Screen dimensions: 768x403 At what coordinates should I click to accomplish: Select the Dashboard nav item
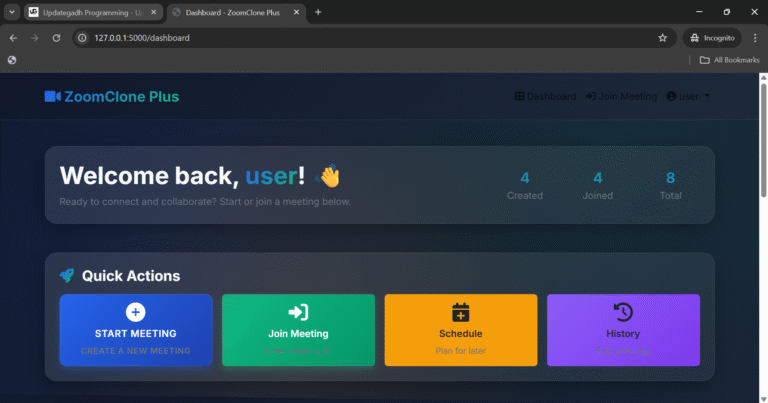pyautogui.click(x=545, y=97)
